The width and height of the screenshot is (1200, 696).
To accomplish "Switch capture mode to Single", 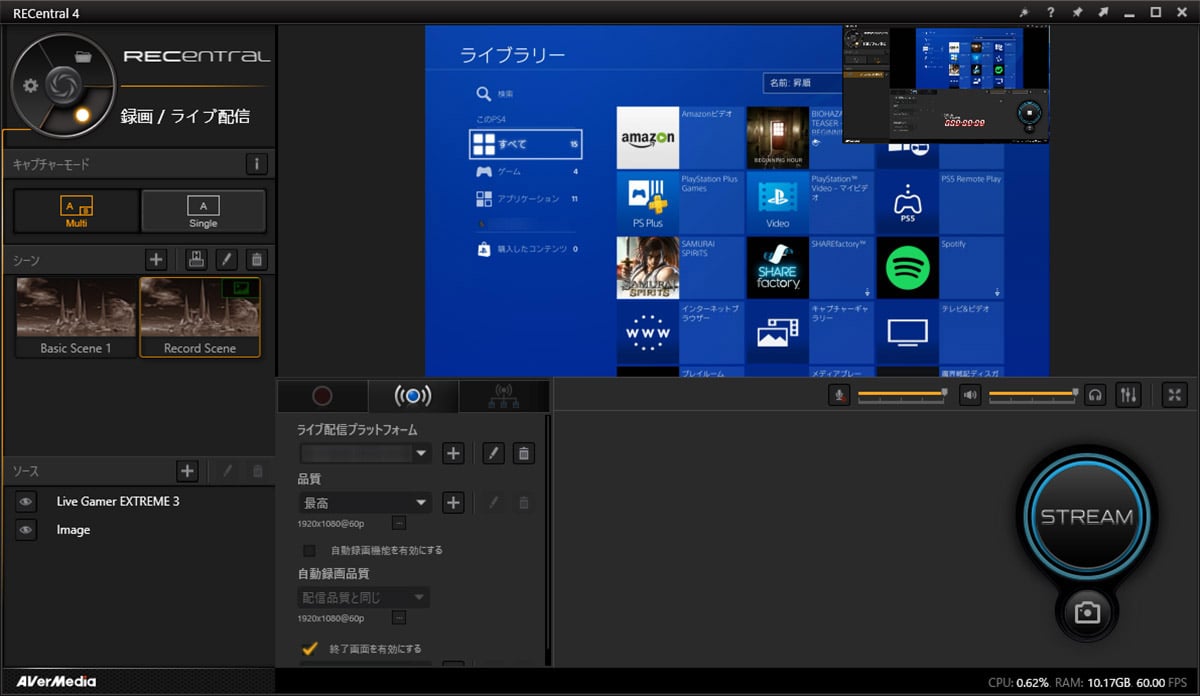I will click(x=203, y=211).
